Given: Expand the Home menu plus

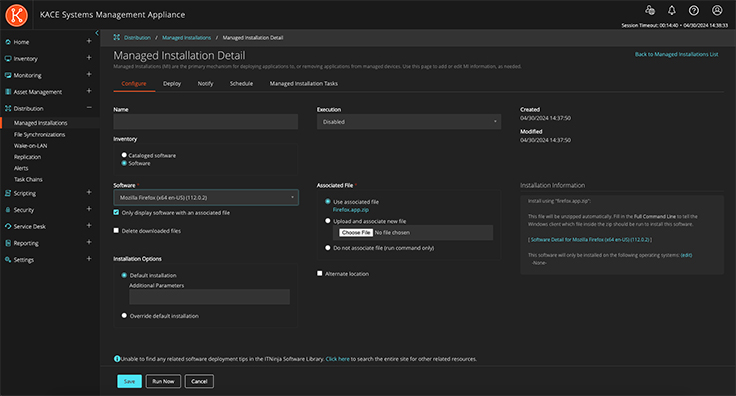Looking at the screenshot, I should pos(89,41).
